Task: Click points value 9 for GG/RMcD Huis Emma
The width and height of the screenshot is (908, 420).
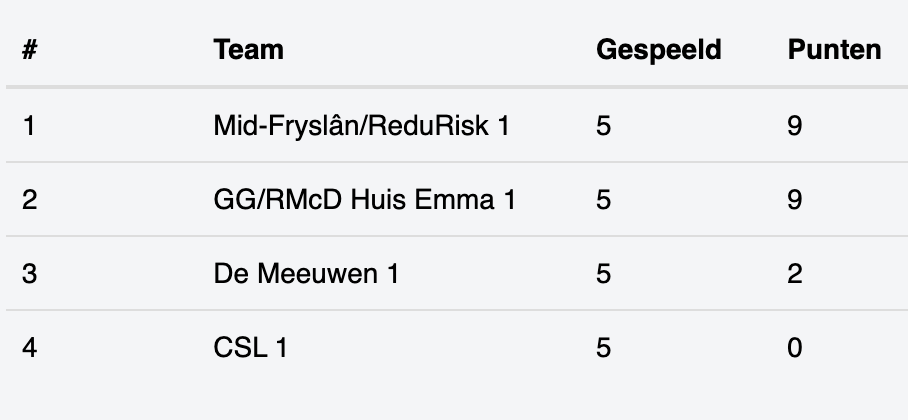Action: 795,200
